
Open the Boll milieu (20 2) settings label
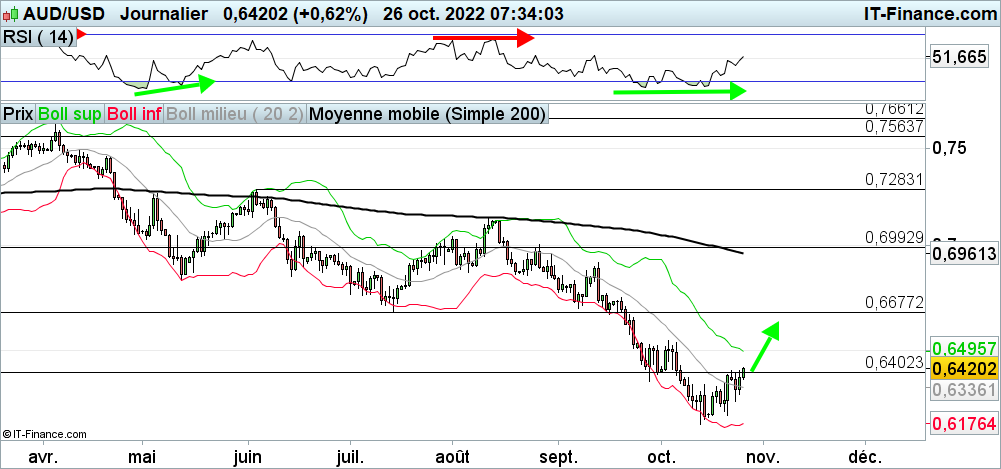coord(235,114)
